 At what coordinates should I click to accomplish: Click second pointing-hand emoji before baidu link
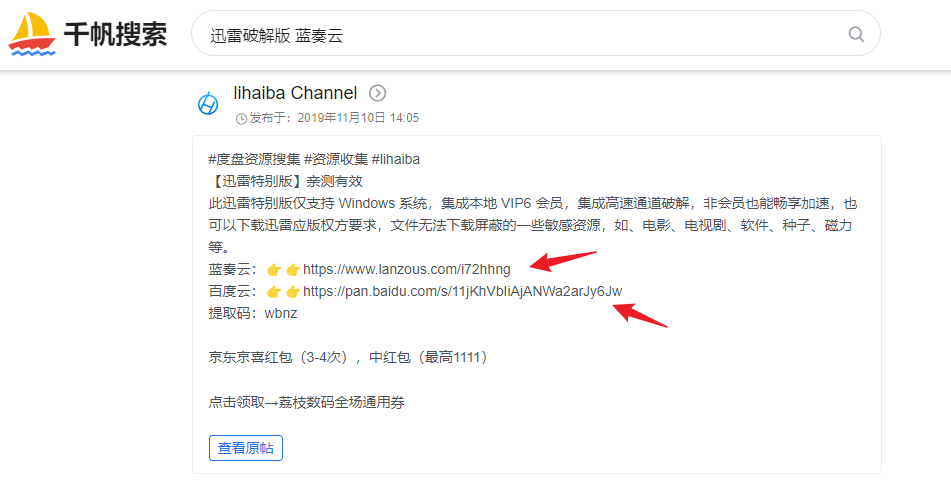293,292
